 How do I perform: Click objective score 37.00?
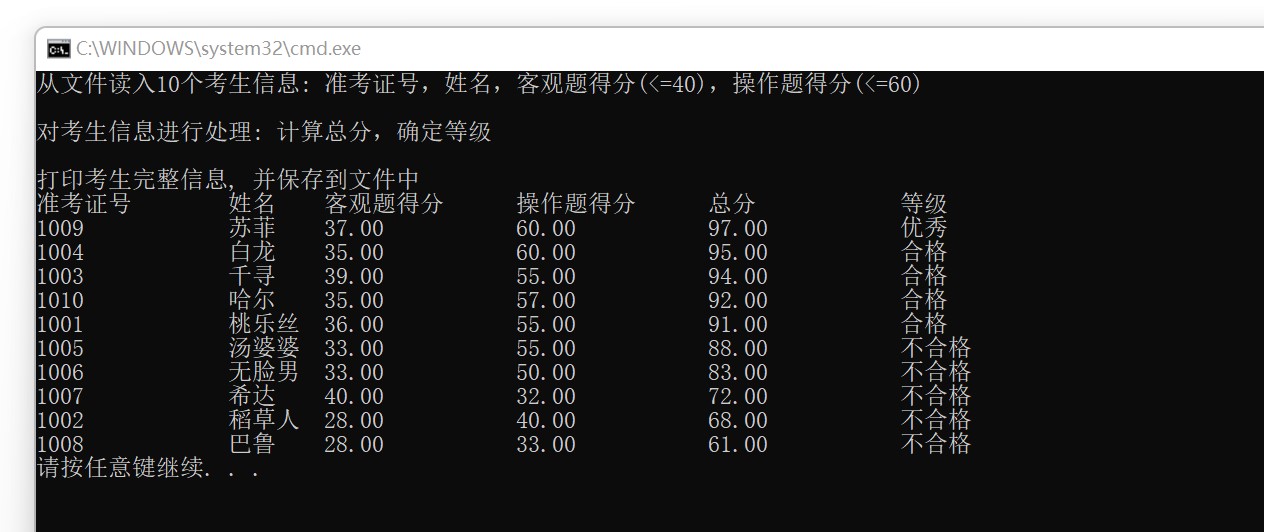(354, 229)
